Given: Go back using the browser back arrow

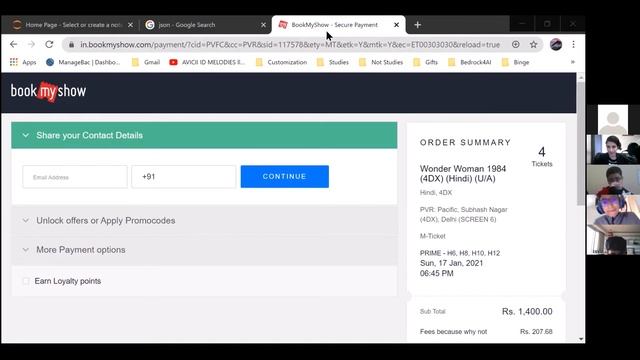Looking at the screenshot, I should [x=13, y=44].
